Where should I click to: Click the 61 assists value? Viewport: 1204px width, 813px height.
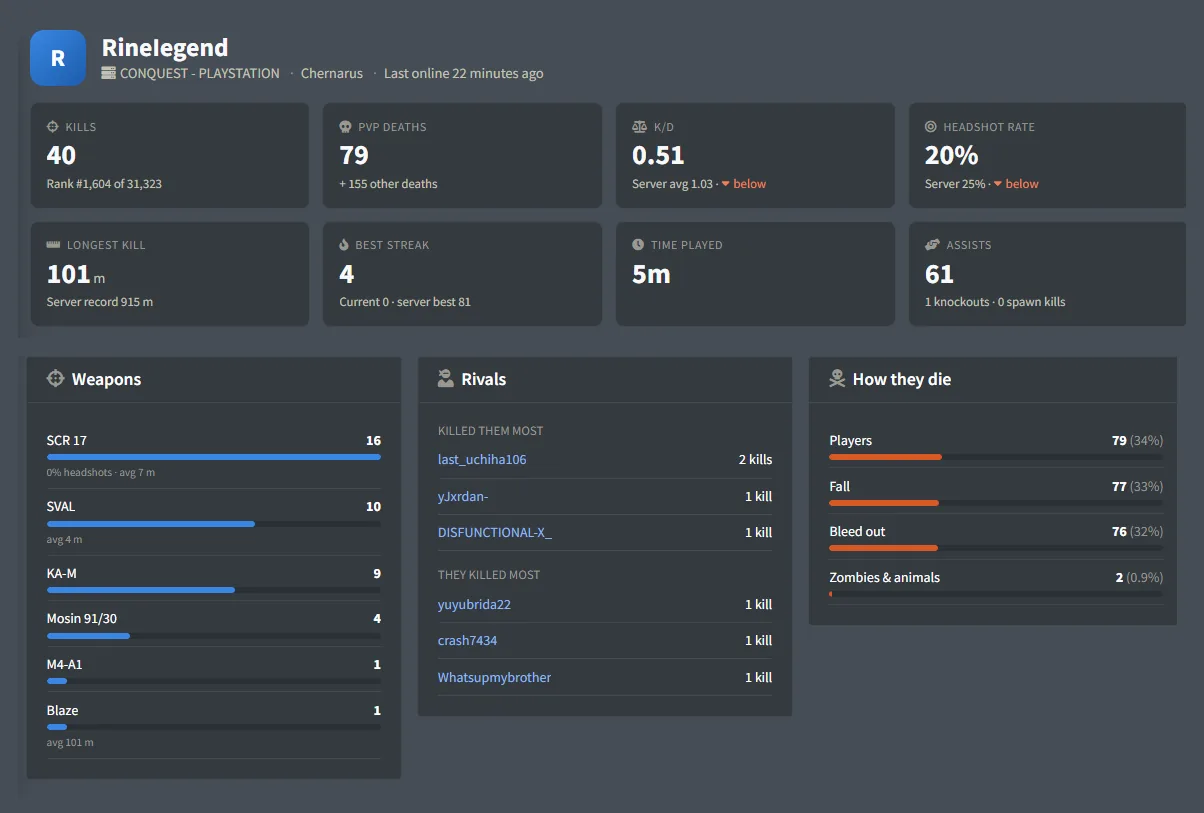939,274
